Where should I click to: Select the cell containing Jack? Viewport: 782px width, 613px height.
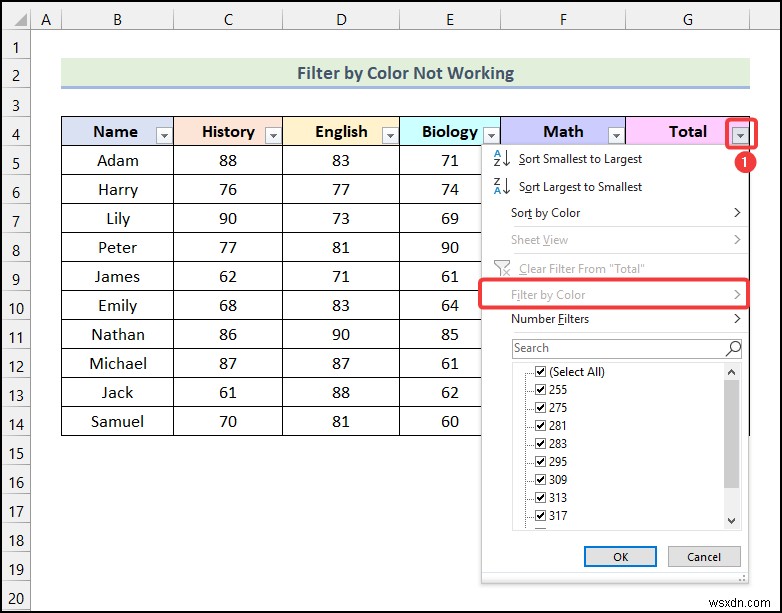[x=118, y=392]
